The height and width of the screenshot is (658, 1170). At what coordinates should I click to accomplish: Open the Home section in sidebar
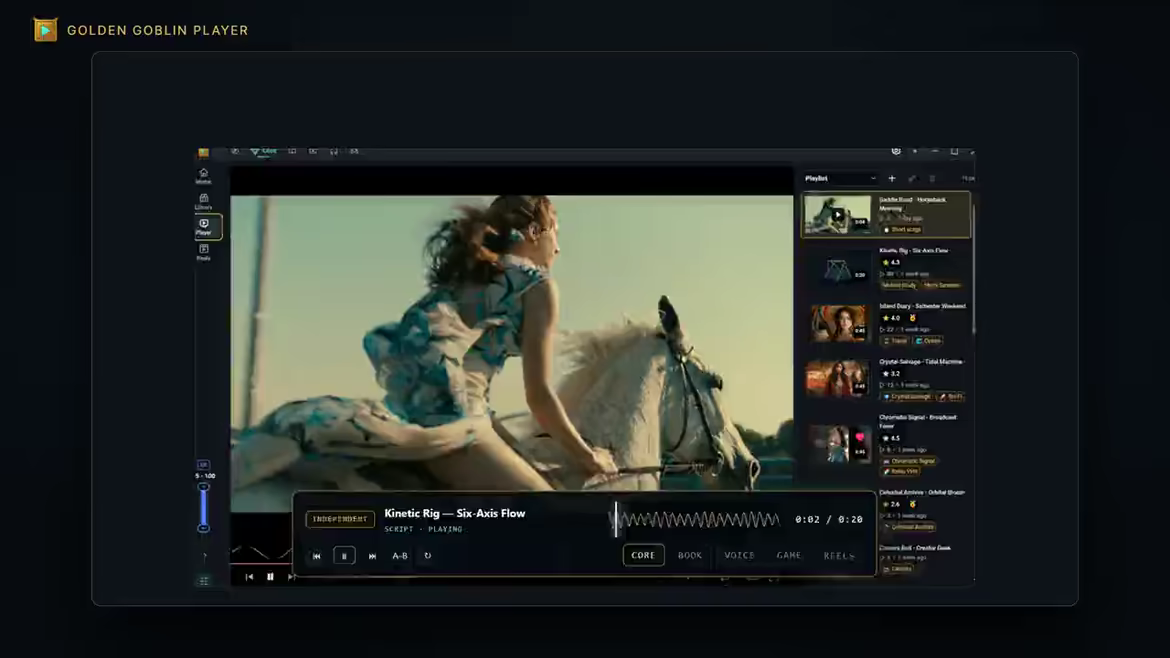[203, 176]
